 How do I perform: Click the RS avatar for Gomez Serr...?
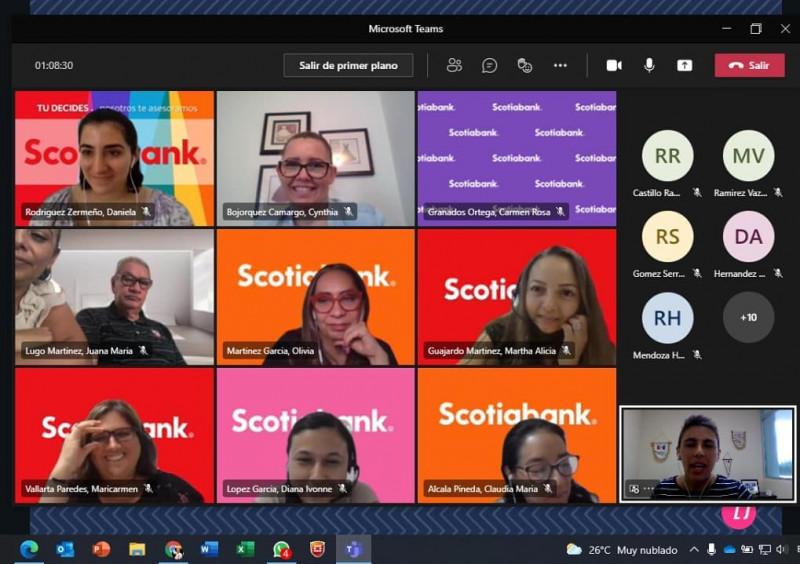(667, 236)
